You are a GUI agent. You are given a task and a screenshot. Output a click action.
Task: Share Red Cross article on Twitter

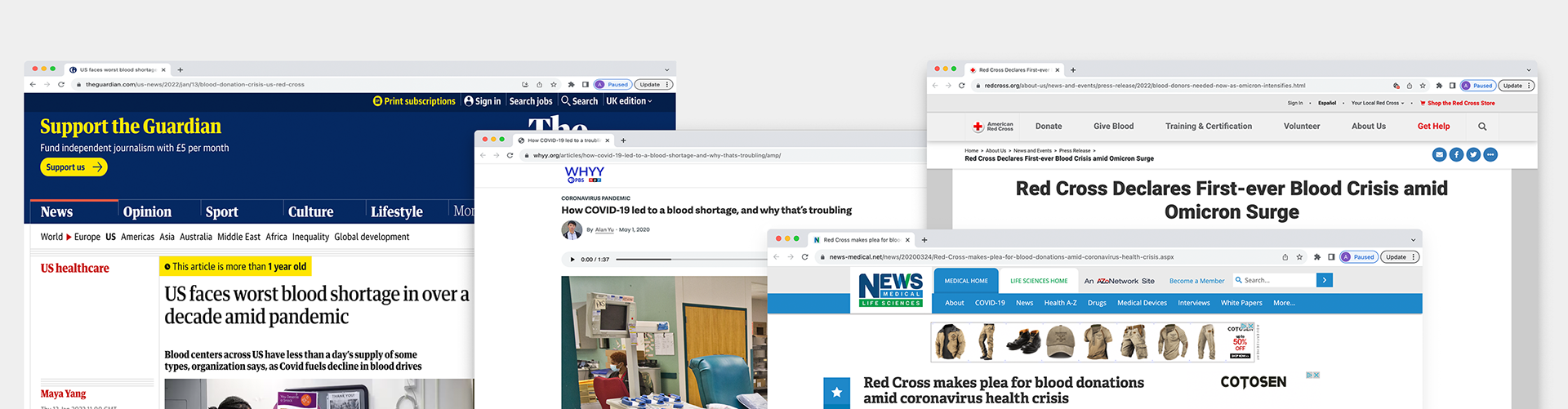coord(1473,154)
